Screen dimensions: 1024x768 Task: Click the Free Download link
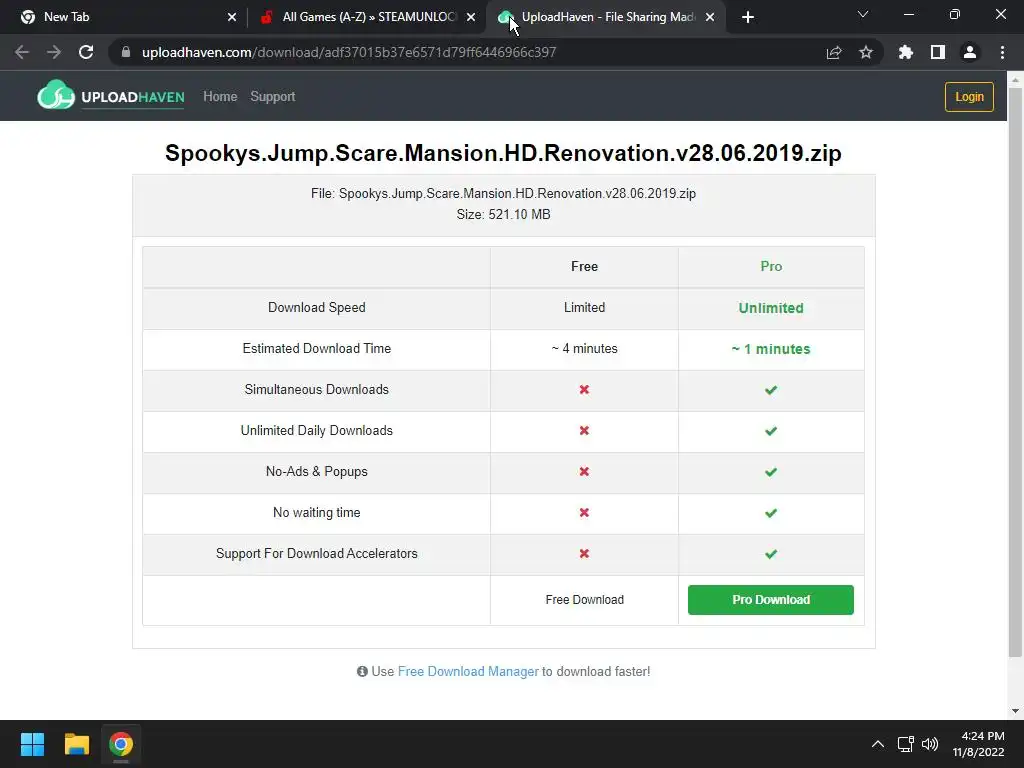pos(584,600)
